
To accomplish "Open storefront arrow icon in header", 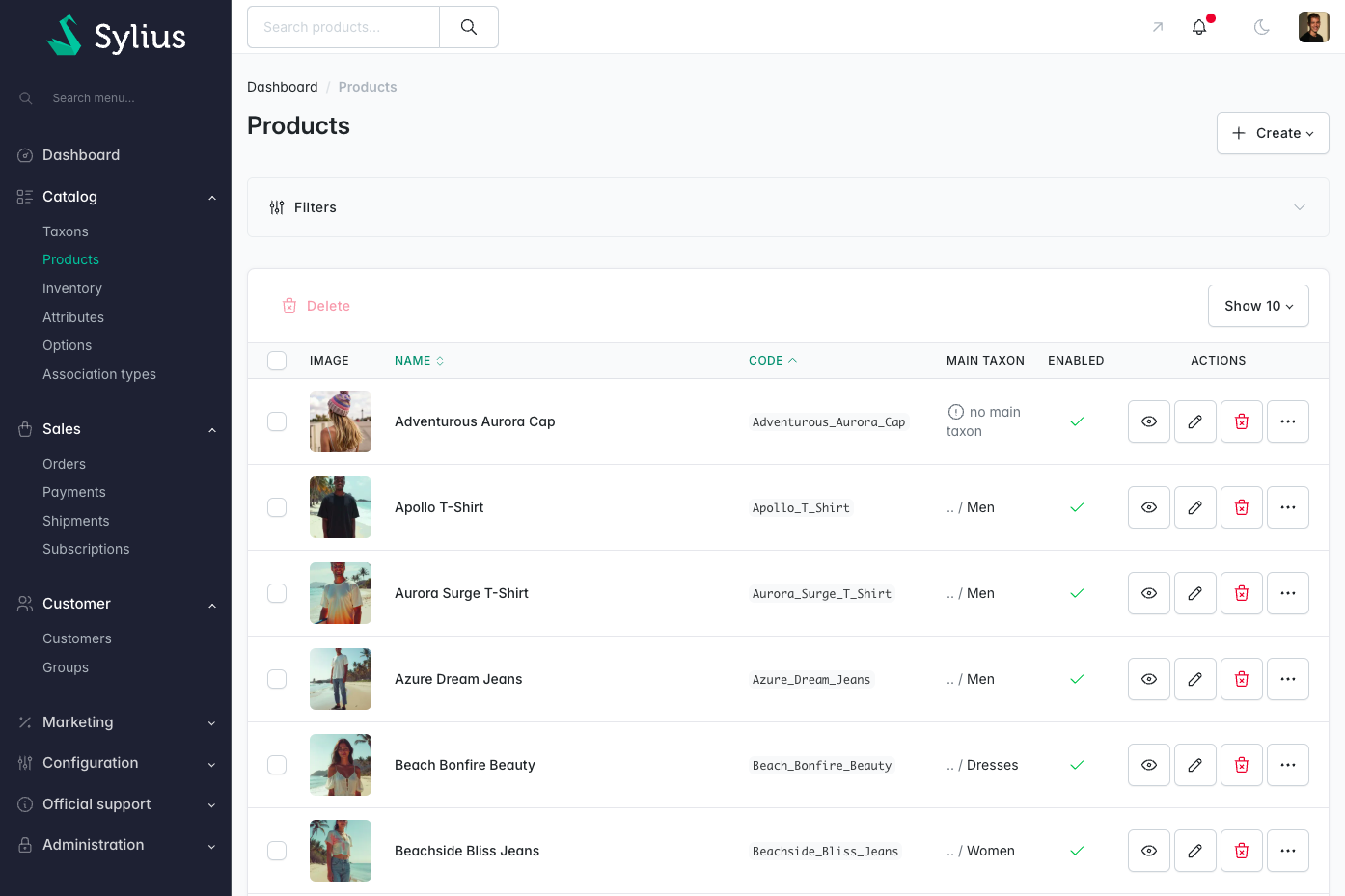I will pos(1158,27).
